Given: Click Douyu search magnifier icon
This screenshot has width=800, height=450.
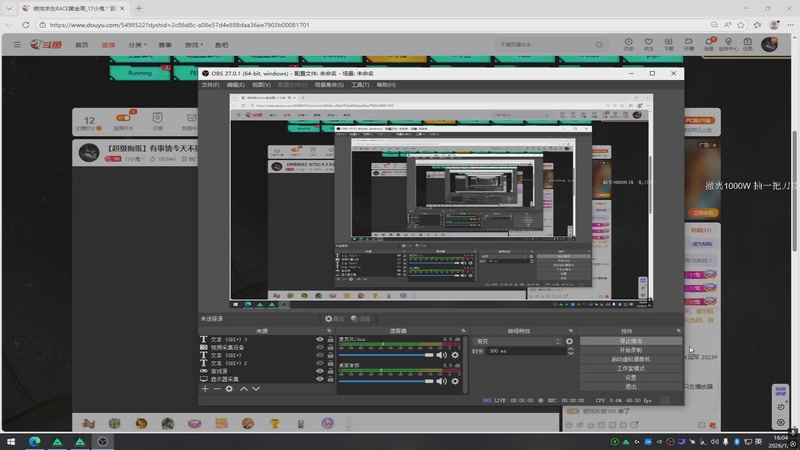Looking at the screenshot, I should (x=599, y=45).
